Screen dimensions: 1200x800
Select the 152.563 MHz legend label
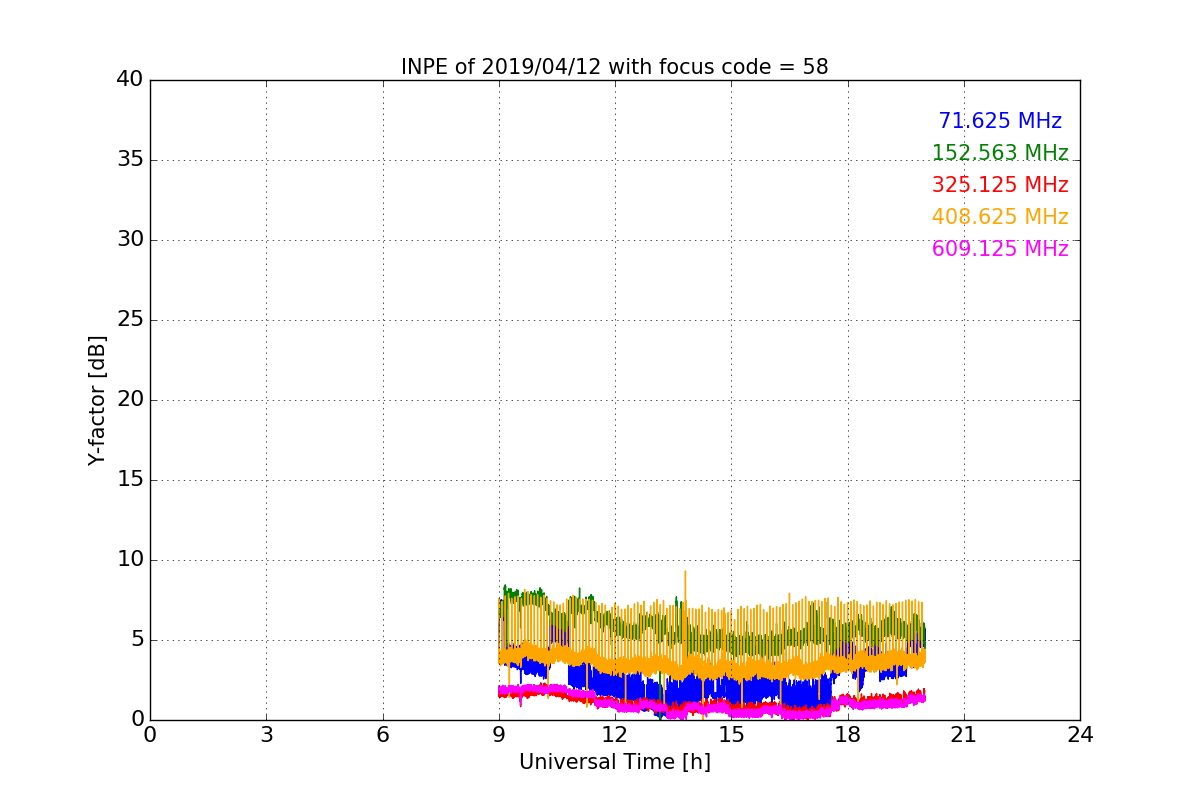pyautogui.click(x=1000, y=153)
